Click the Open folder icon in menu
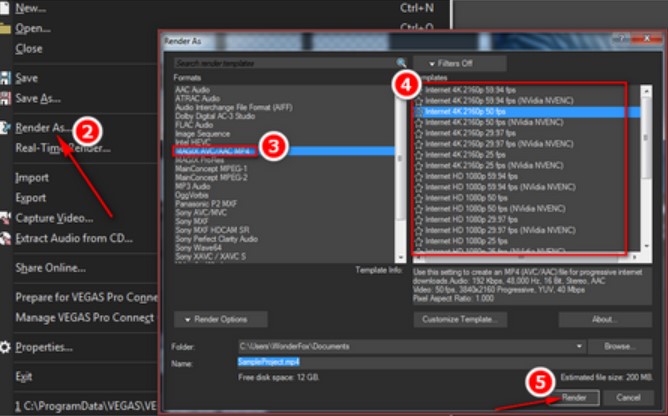668x416 pixels. pyautogui.click(x=6, y=28)
